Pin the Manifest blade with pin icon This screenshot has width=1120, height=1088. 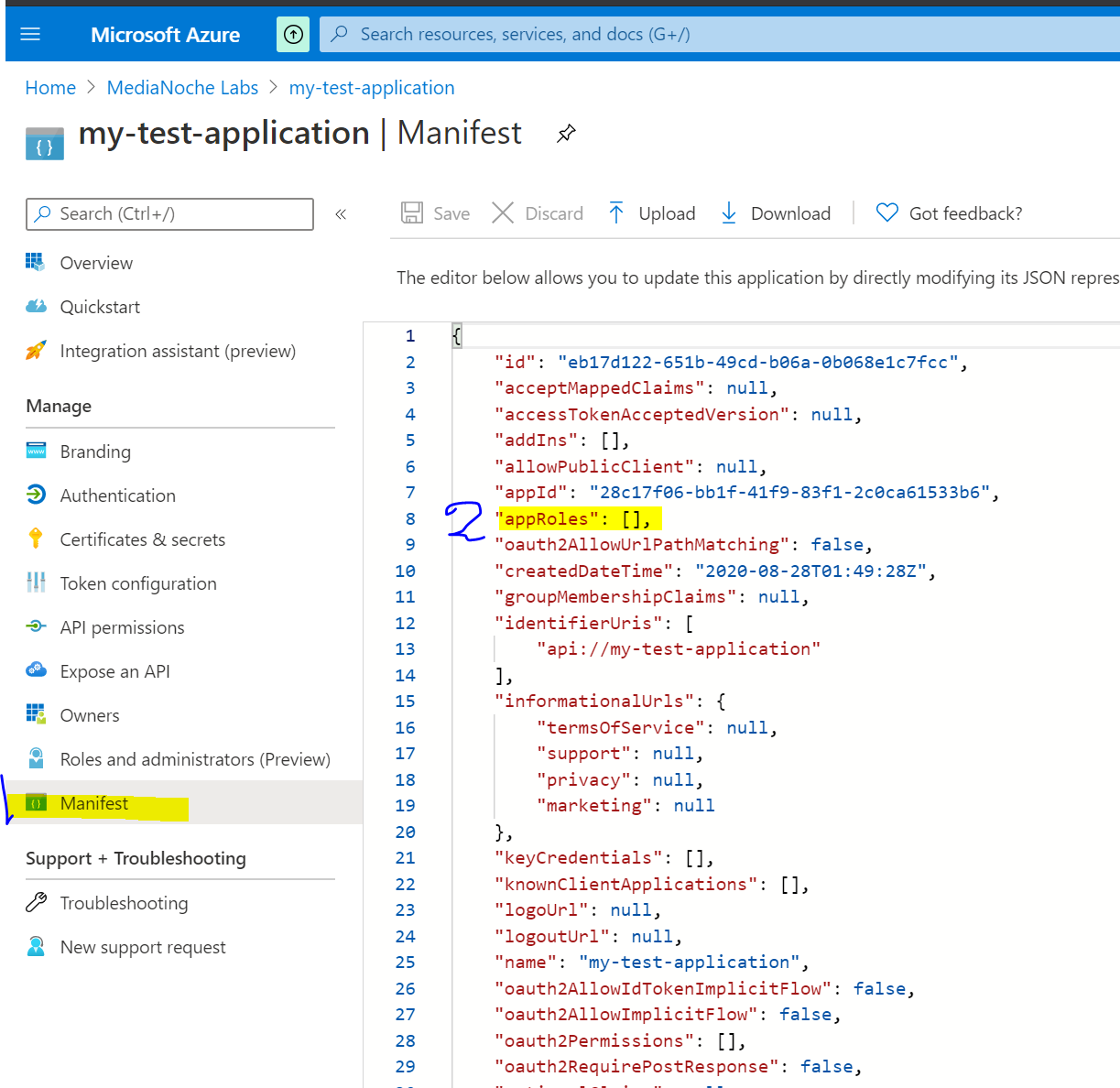click(566, 134)
